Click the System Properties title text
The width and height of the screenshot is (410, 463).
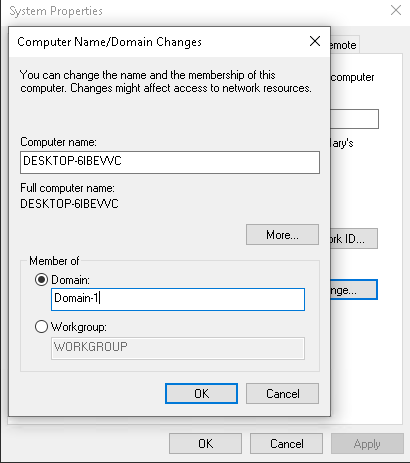[56, 11]
